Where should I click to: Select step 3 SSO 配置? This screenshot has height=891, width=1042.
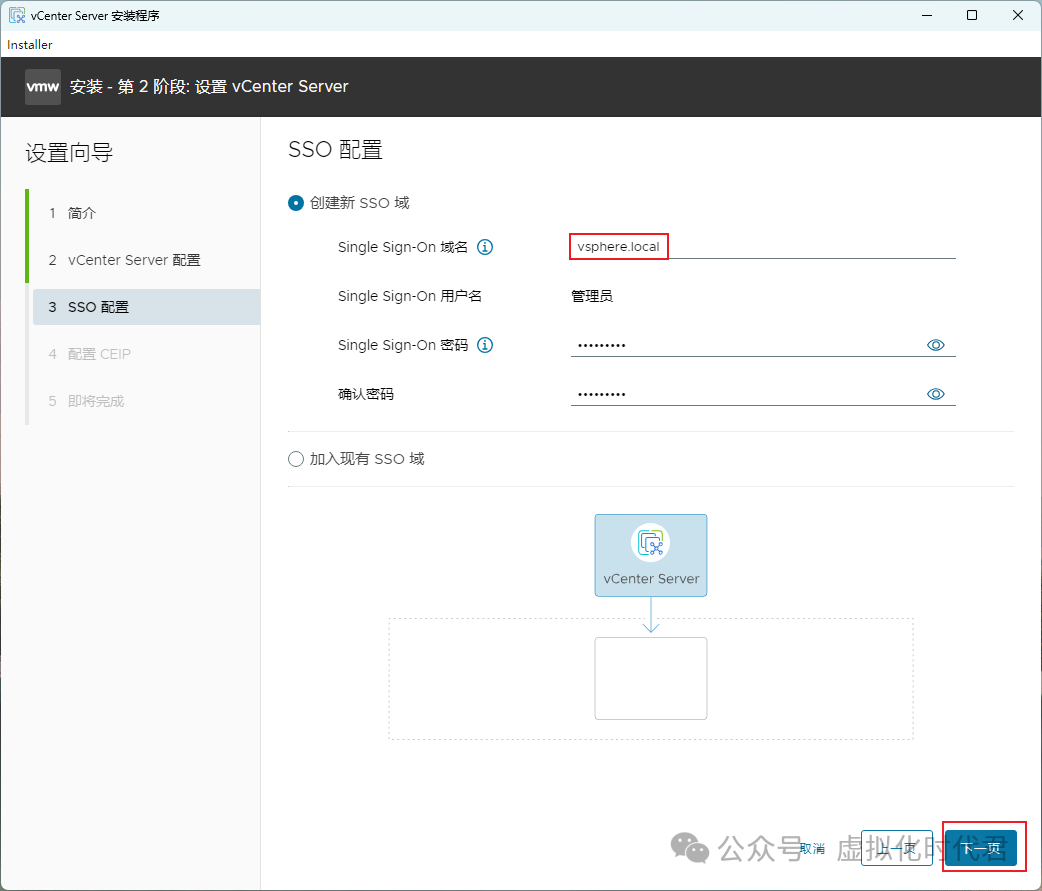pos(146,307)
